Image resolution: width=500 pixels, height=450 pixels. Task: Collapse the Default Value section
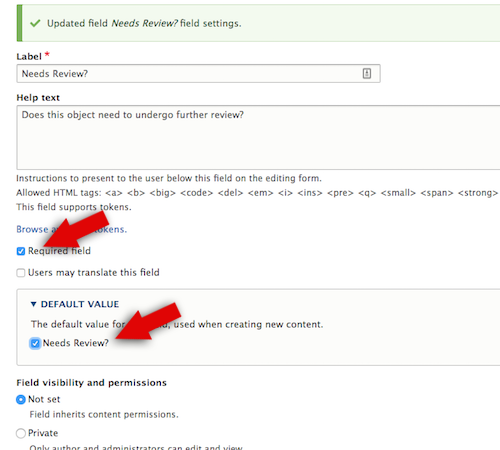tap(75, 304)
